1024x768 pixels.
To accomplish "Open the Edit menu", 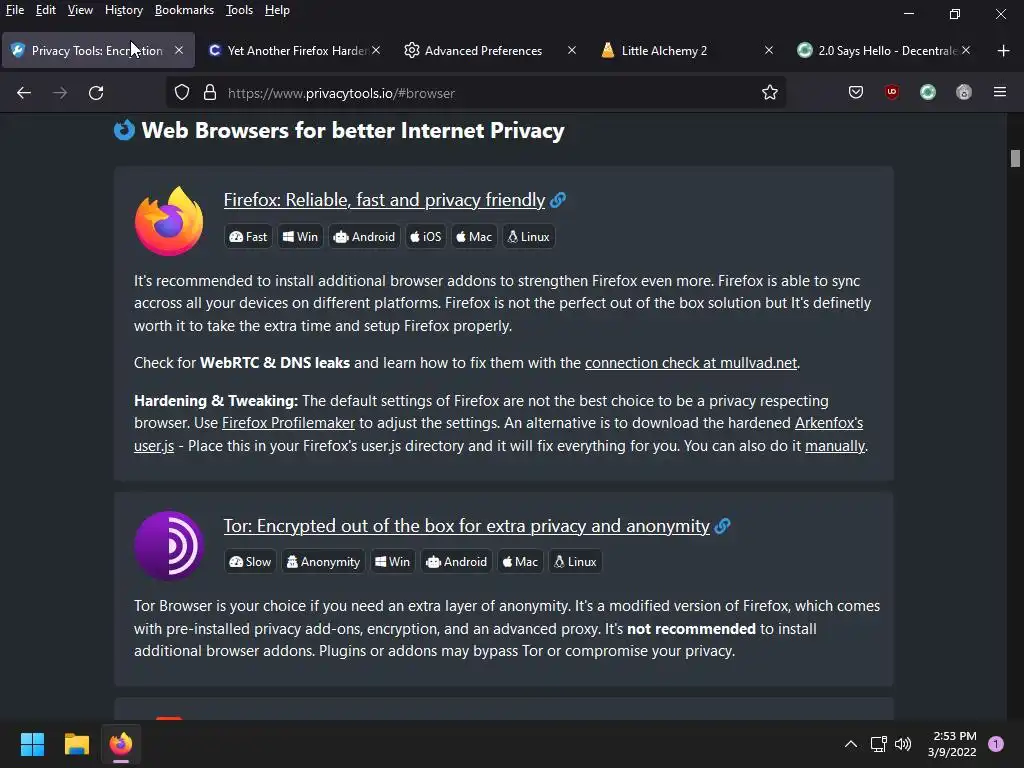I will coord(46,10).
